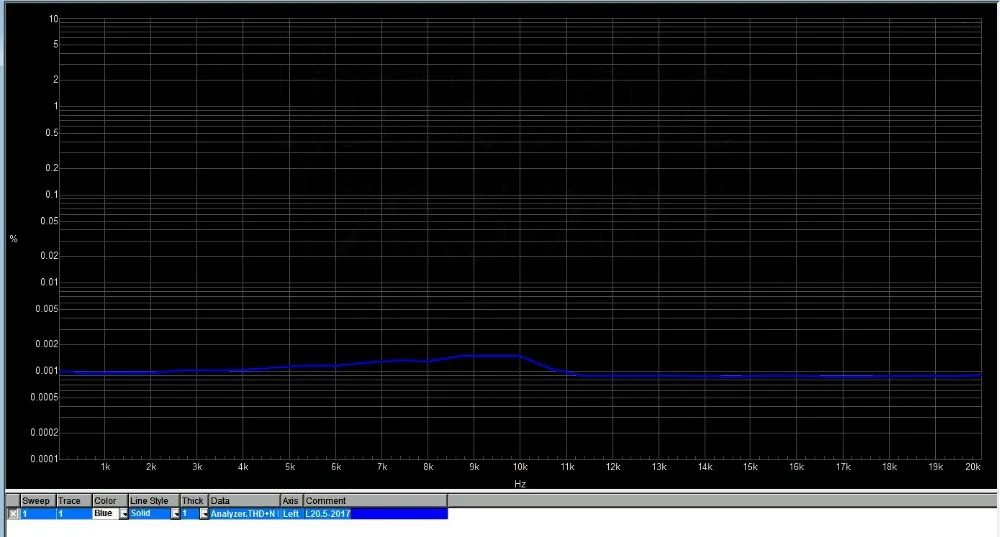This screenshot has height=537, width=1000.
Task: Click the L20.5-2017 comment cell
Action: pyautogui.click(x=376, y=513)
